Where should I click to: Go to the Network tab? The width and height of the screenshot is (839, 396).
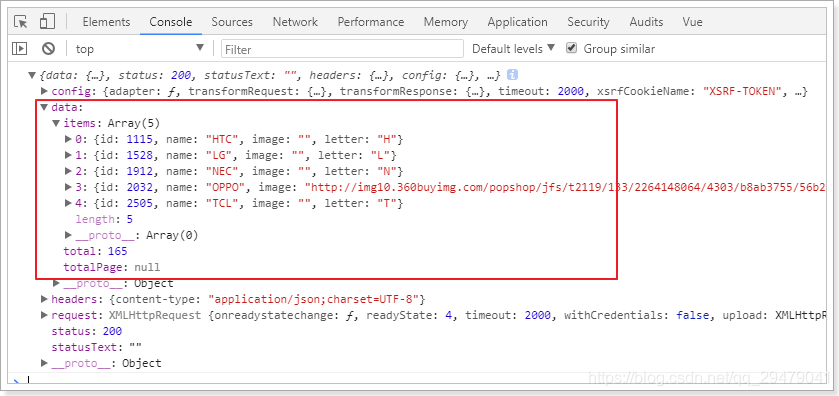pyautogui.click(x=295, y=22)
